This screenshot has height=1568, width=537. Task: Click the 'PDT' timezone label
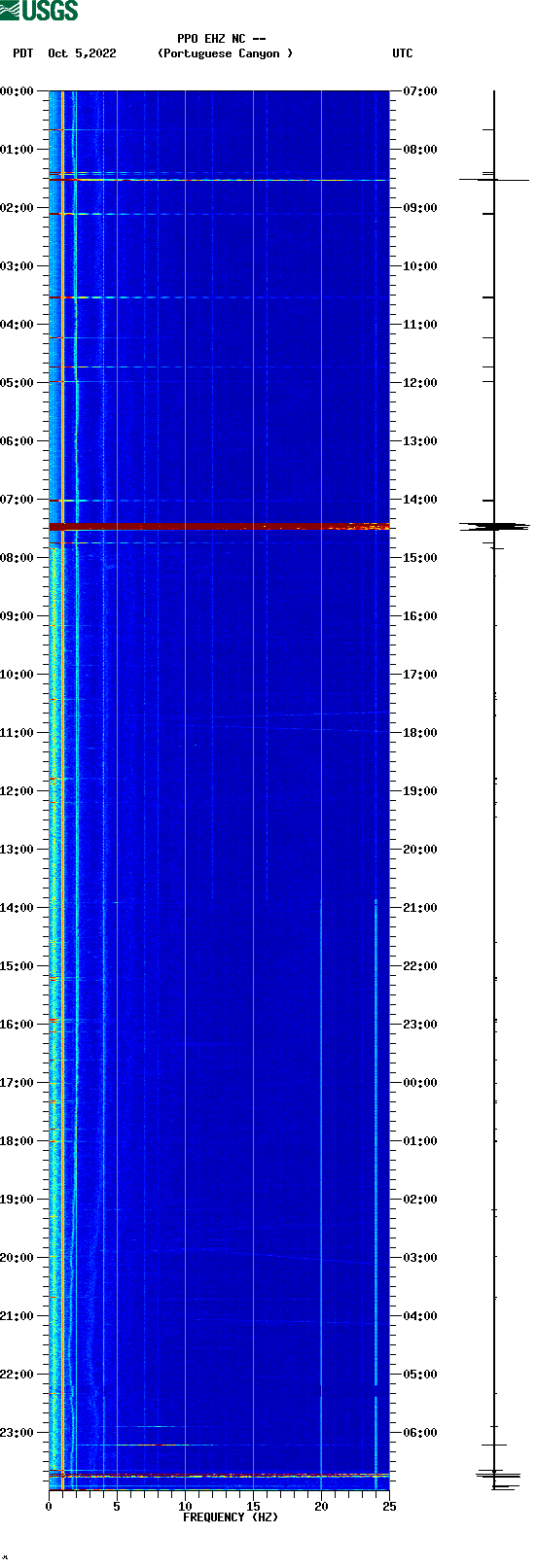(22, 53)
